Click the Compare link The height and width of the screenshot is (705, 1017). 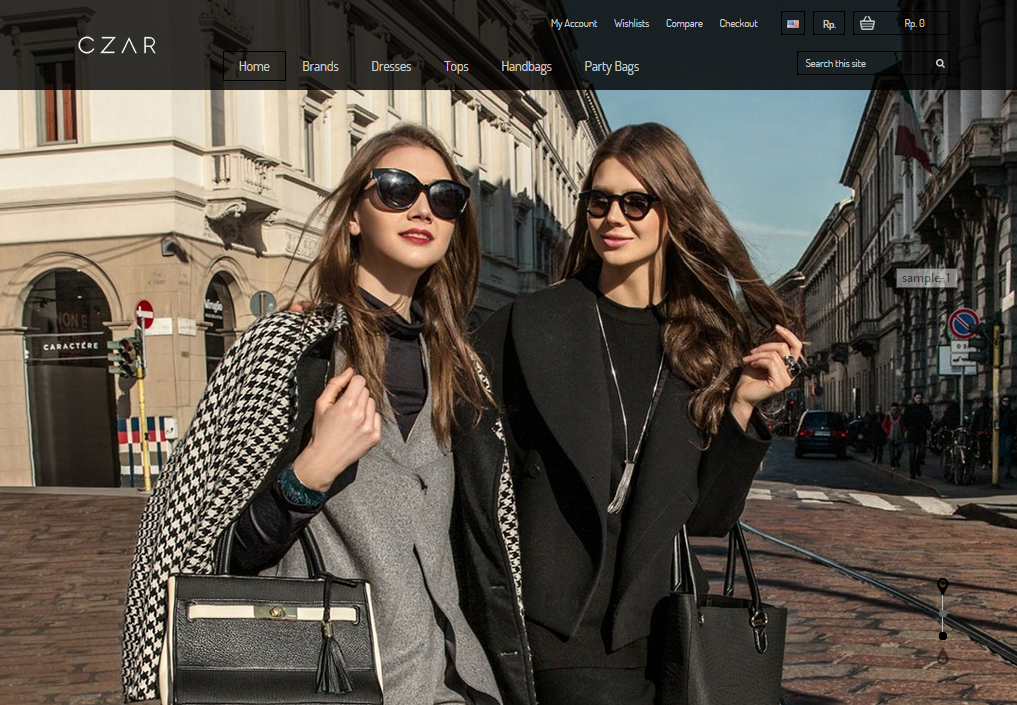[684, 24]
